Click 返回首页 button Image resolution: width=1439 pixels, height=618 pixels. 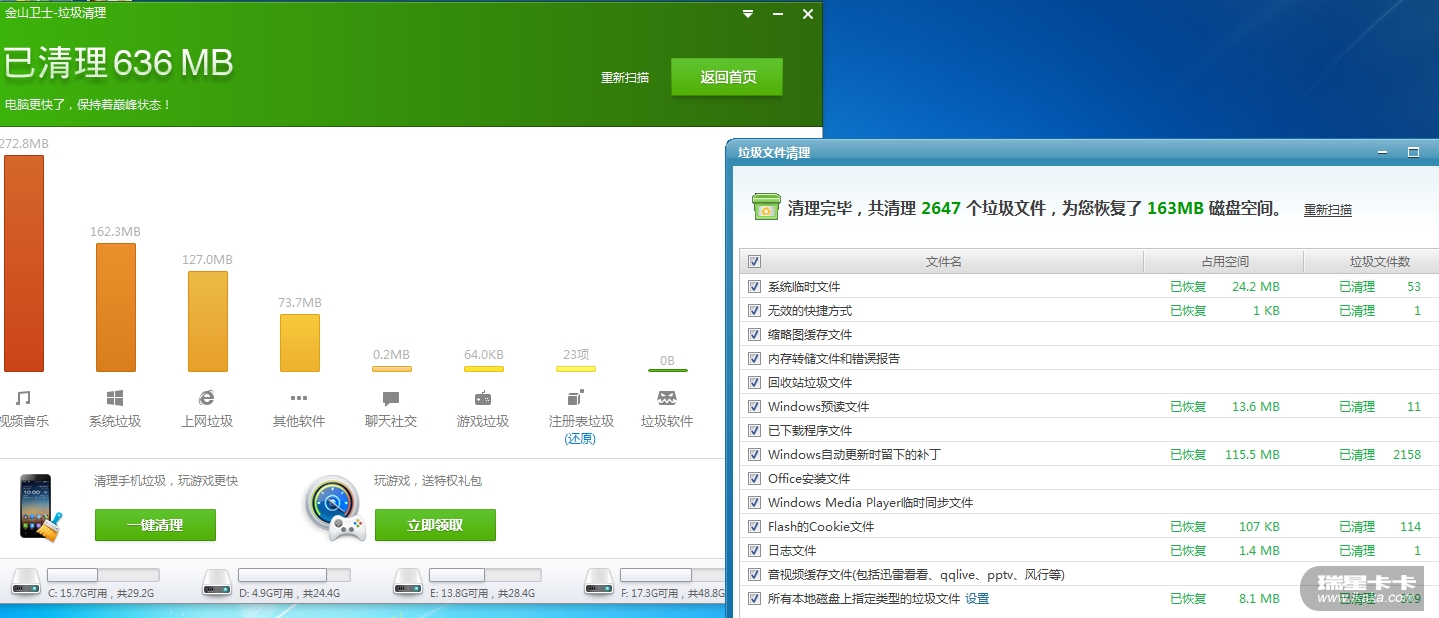[x=727, y=77]
